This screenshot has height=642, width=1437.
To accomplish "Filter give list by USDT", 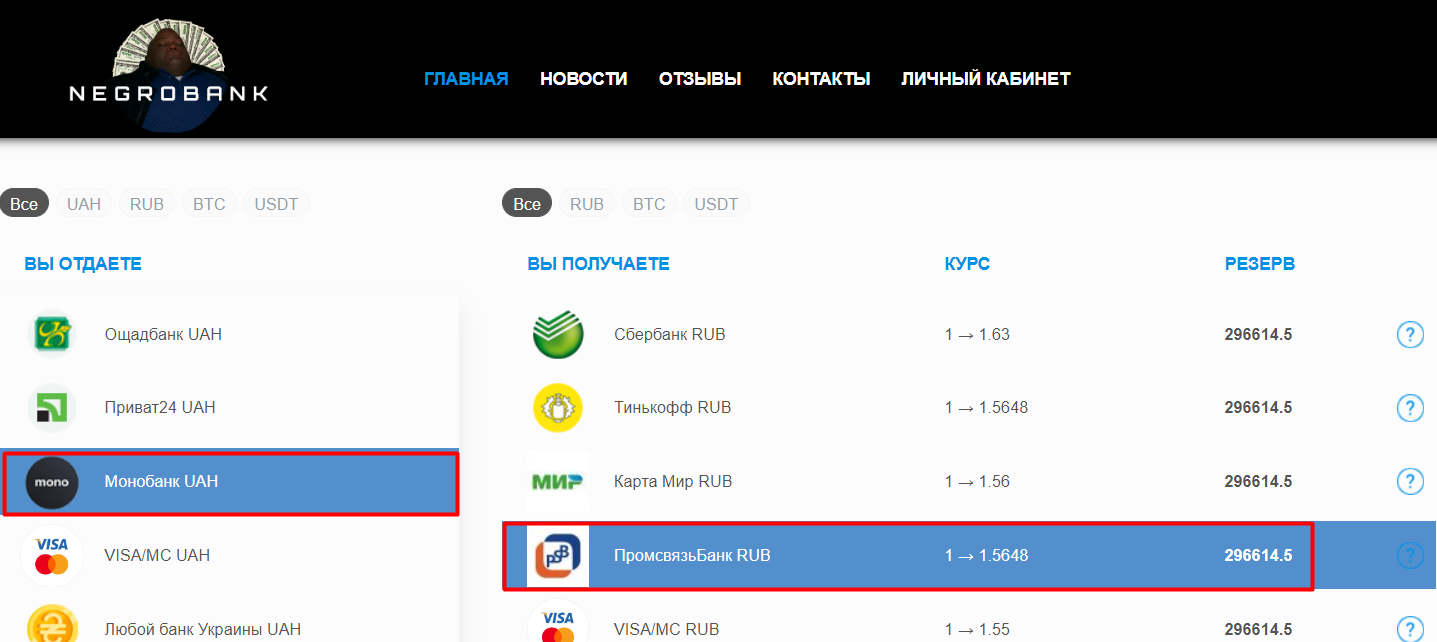I will (x=276, y=204).
